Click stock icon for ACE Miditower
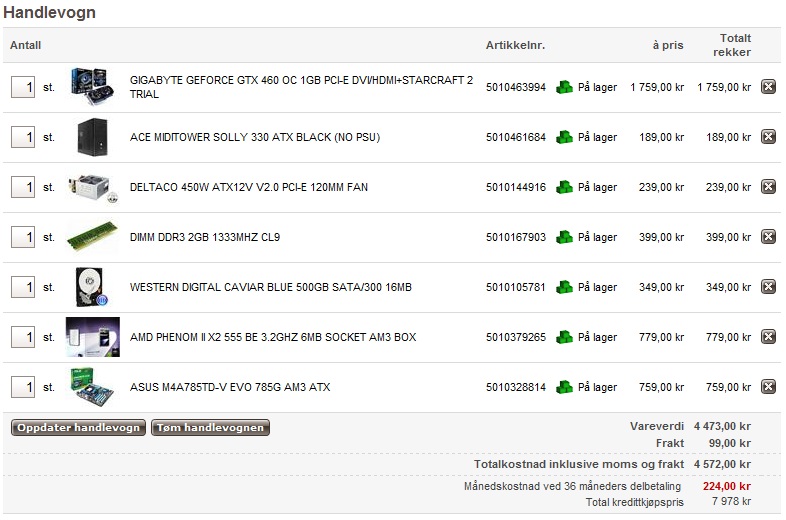Image resolution: width=786 pixels, height=520 pixels. (564, 136)
